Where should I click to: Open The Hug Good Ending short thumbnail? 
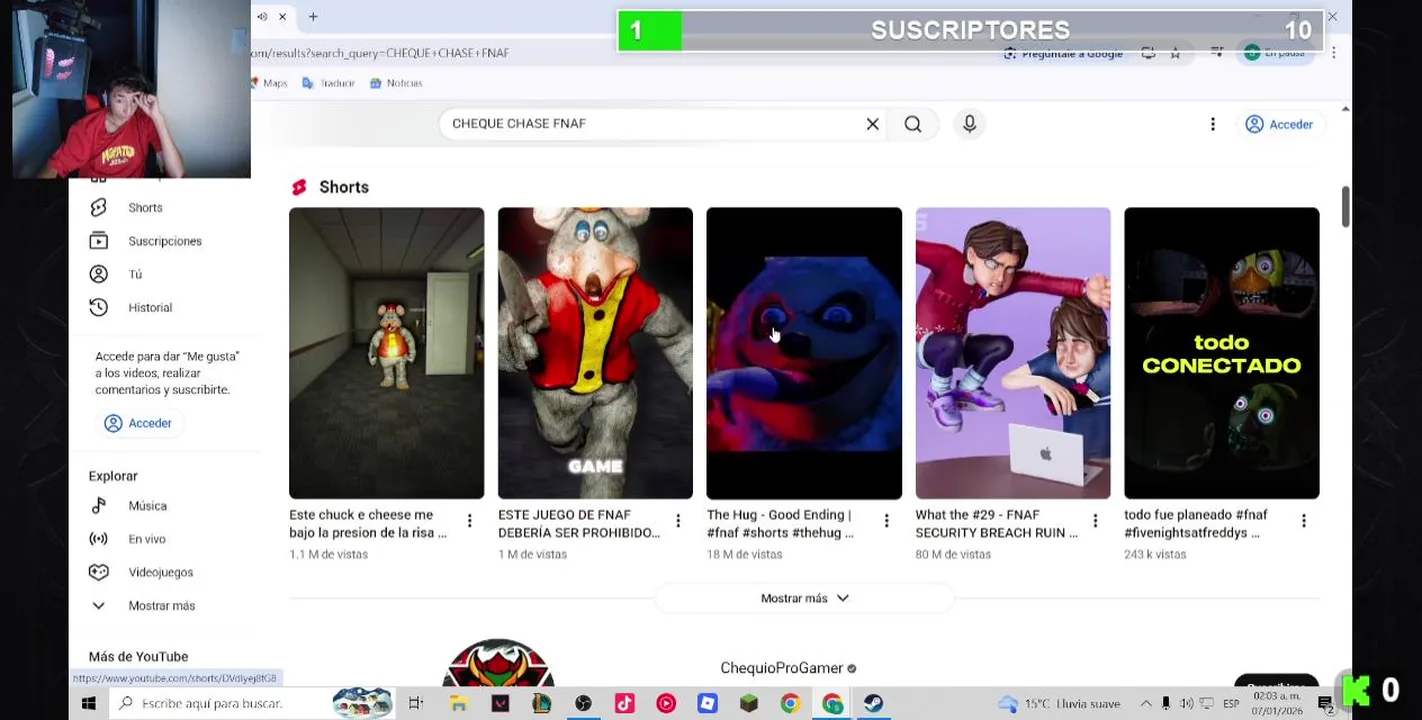coord(804,353)
